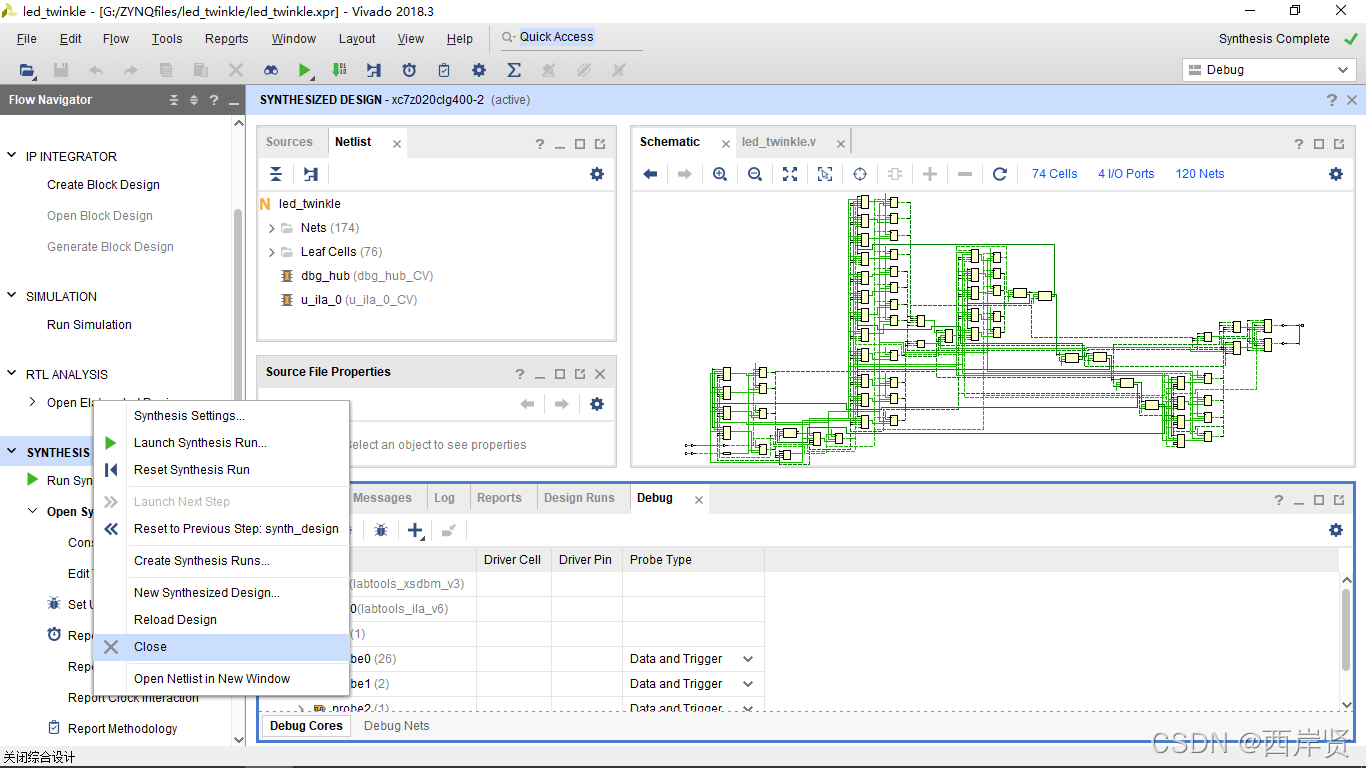Go back in Schematic view
Image resolution: width=1366 pixels, height=768 pixels.
click(x=650, y=174)
